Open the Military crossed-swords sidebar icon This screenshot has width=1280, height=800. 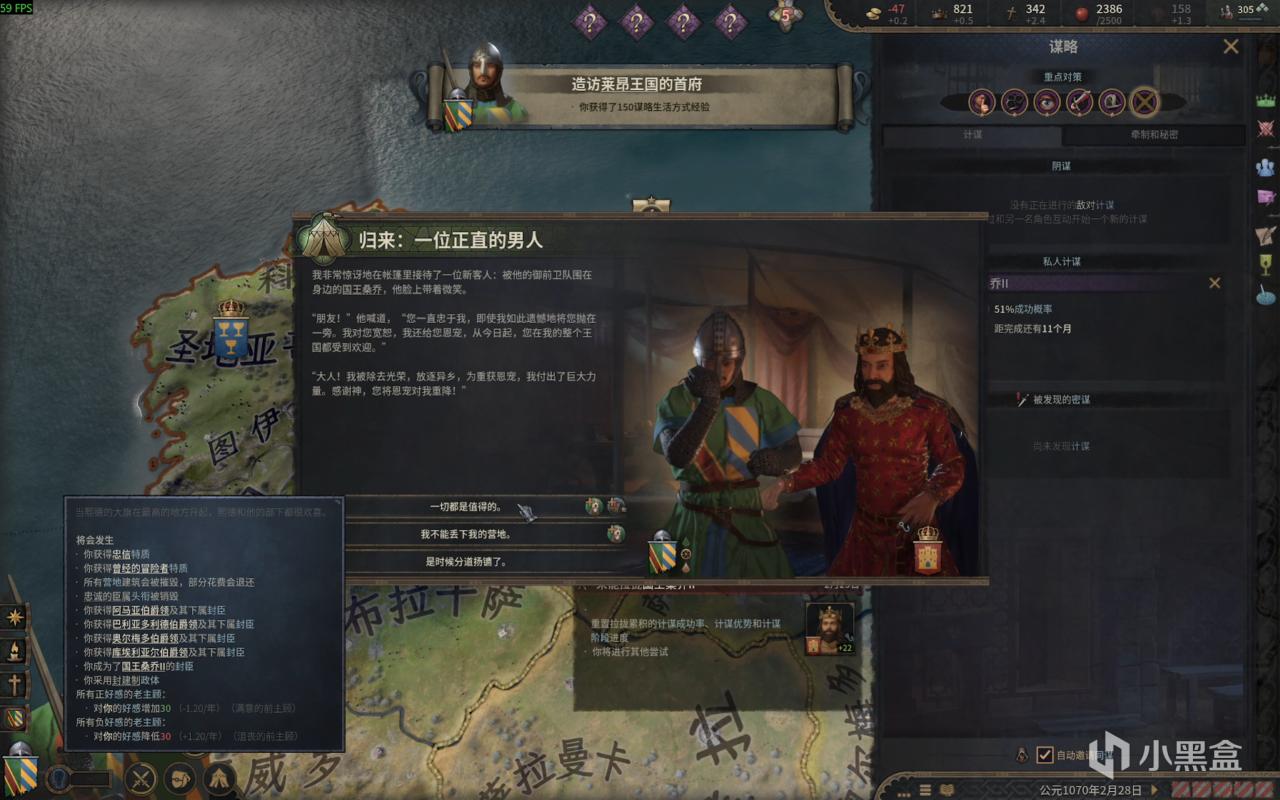point(1266,132)
